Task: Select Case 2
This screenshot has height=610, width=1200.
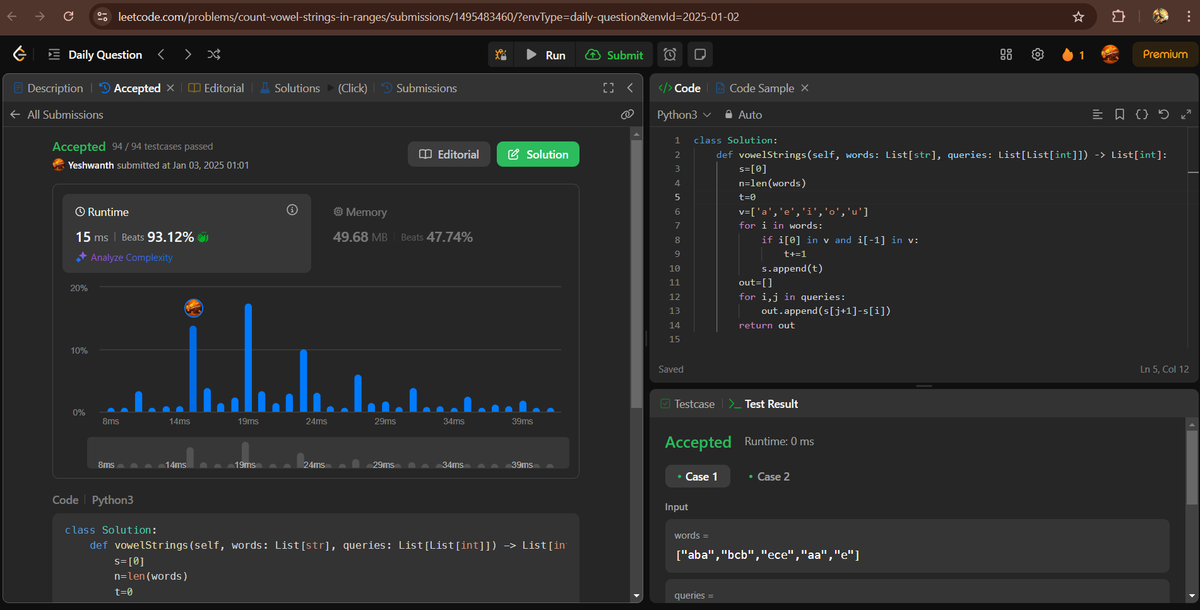Action: pyautogui.click(x=769, y=476)
